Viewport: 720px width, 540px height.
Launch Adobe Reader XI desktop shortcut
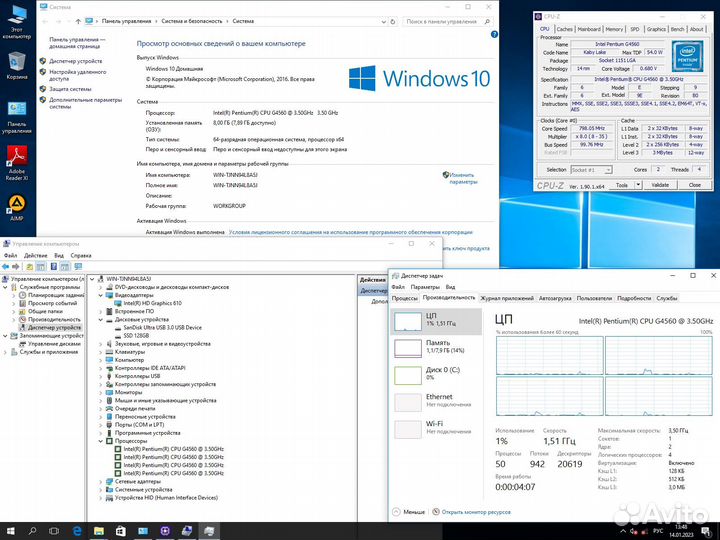click(x=17, y=163)
